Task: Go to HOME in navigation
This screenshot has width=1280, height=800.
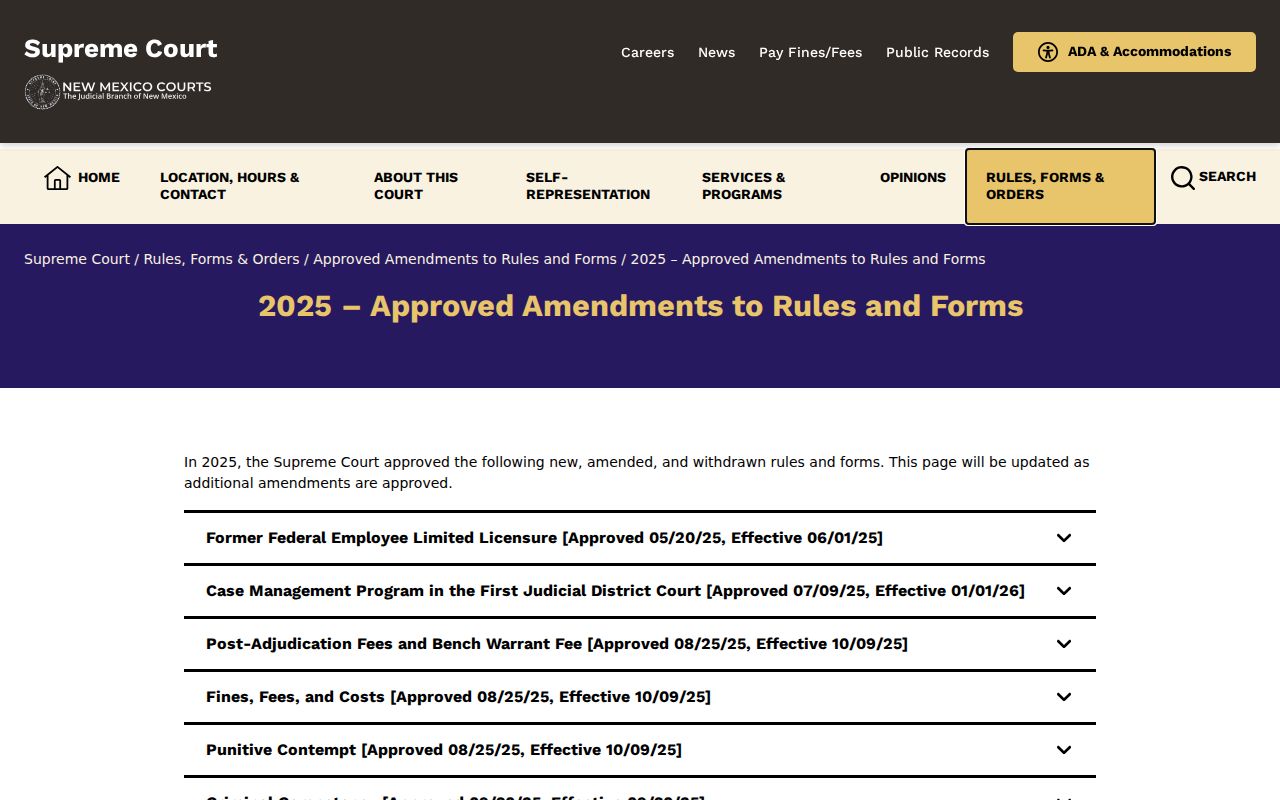Action: [99, 177]
